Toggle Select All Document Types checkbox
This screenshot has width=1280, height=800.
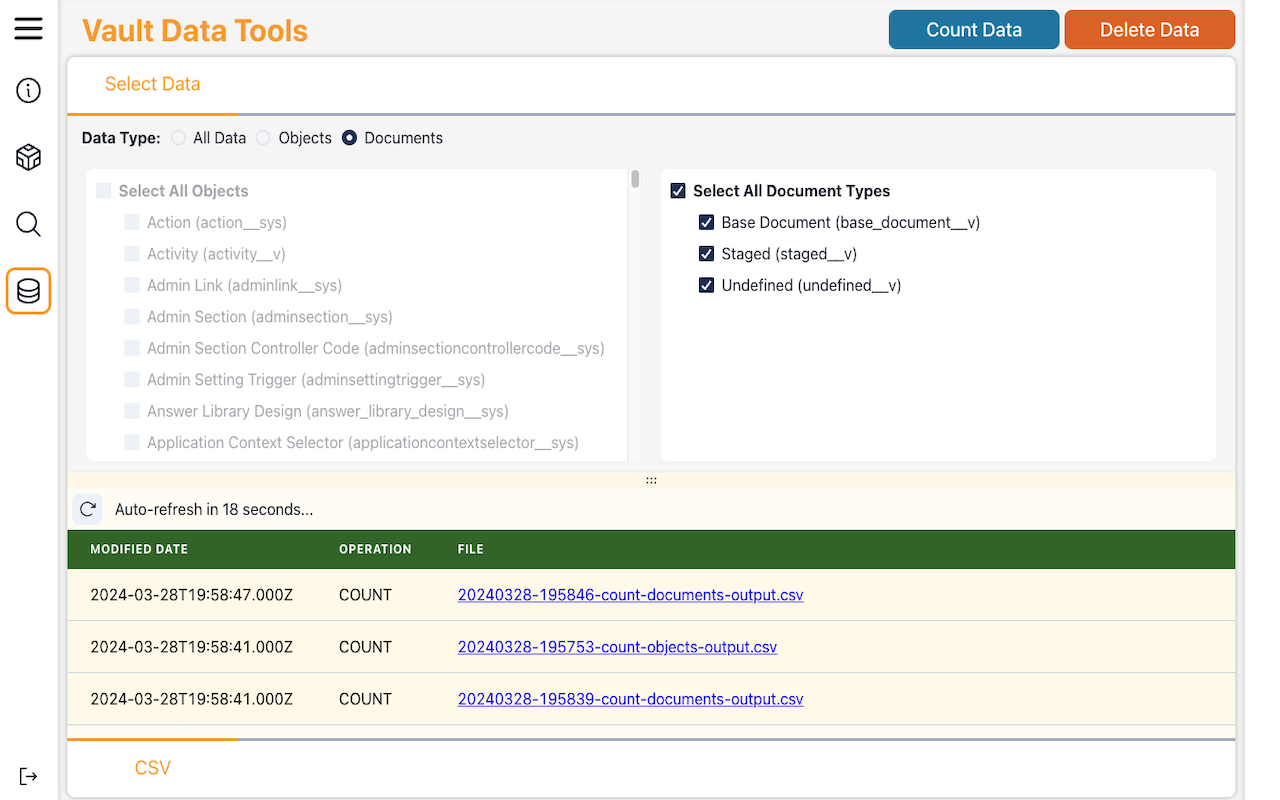coord(678,191)
